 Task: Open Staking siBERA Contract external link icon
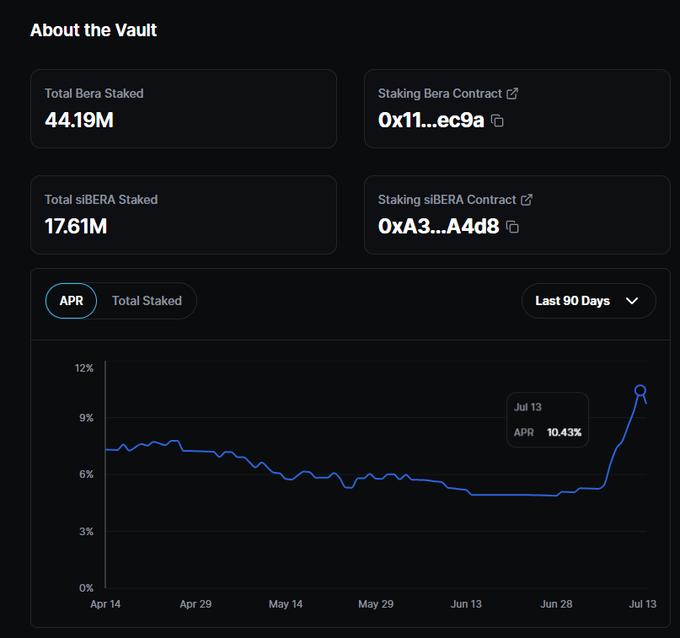click(x=526, y=200)
